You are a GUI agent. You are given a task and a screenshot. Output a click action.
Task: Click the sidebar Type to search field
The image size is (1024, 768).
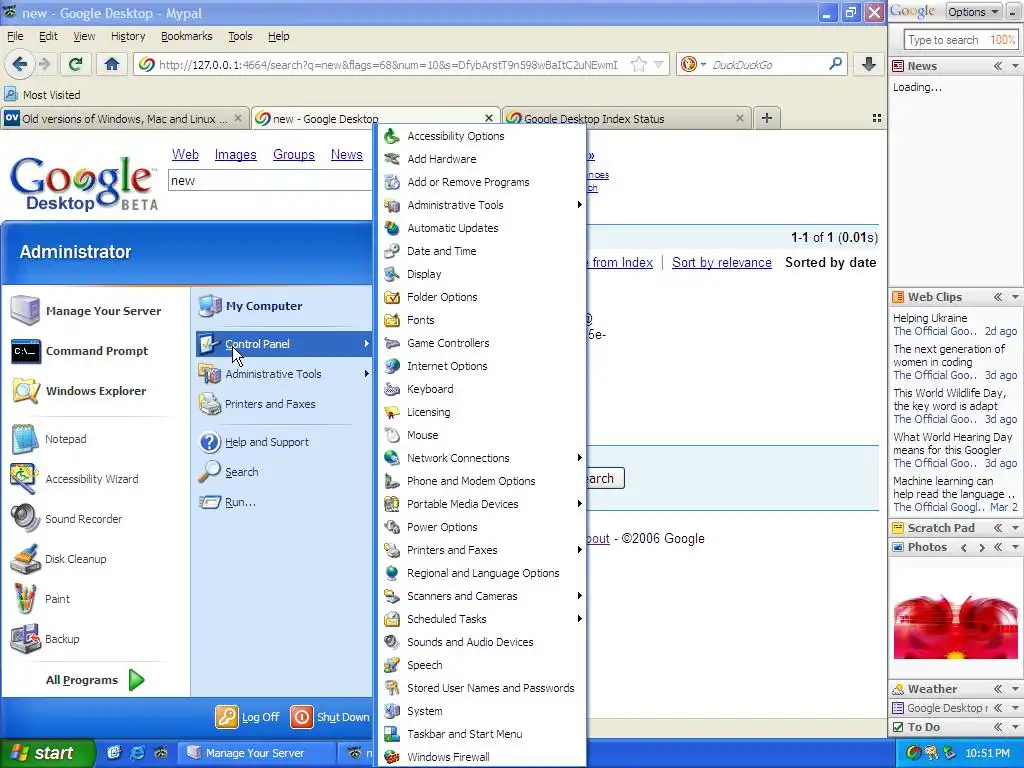(960, 40)
